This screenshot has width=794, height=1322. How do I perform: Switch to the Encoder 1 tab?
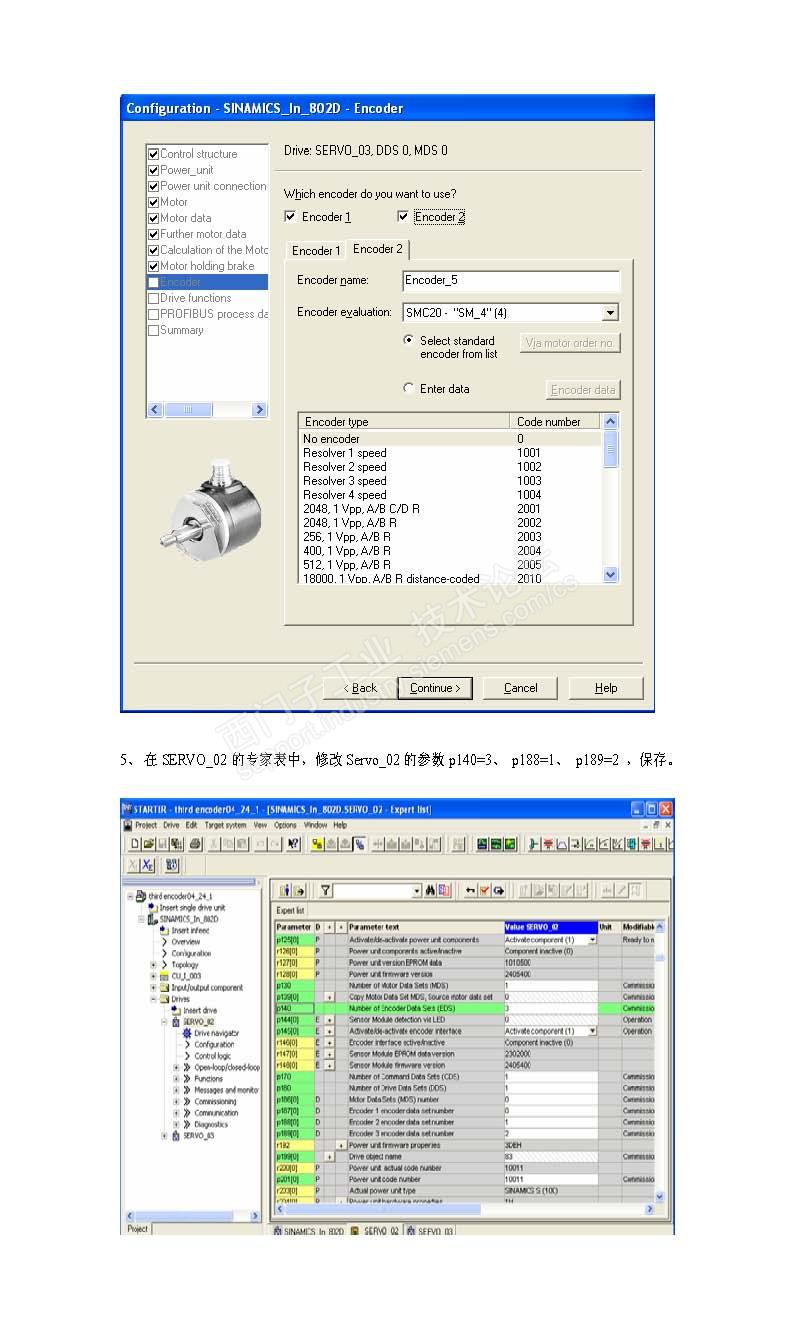click(x=316, y=251)
